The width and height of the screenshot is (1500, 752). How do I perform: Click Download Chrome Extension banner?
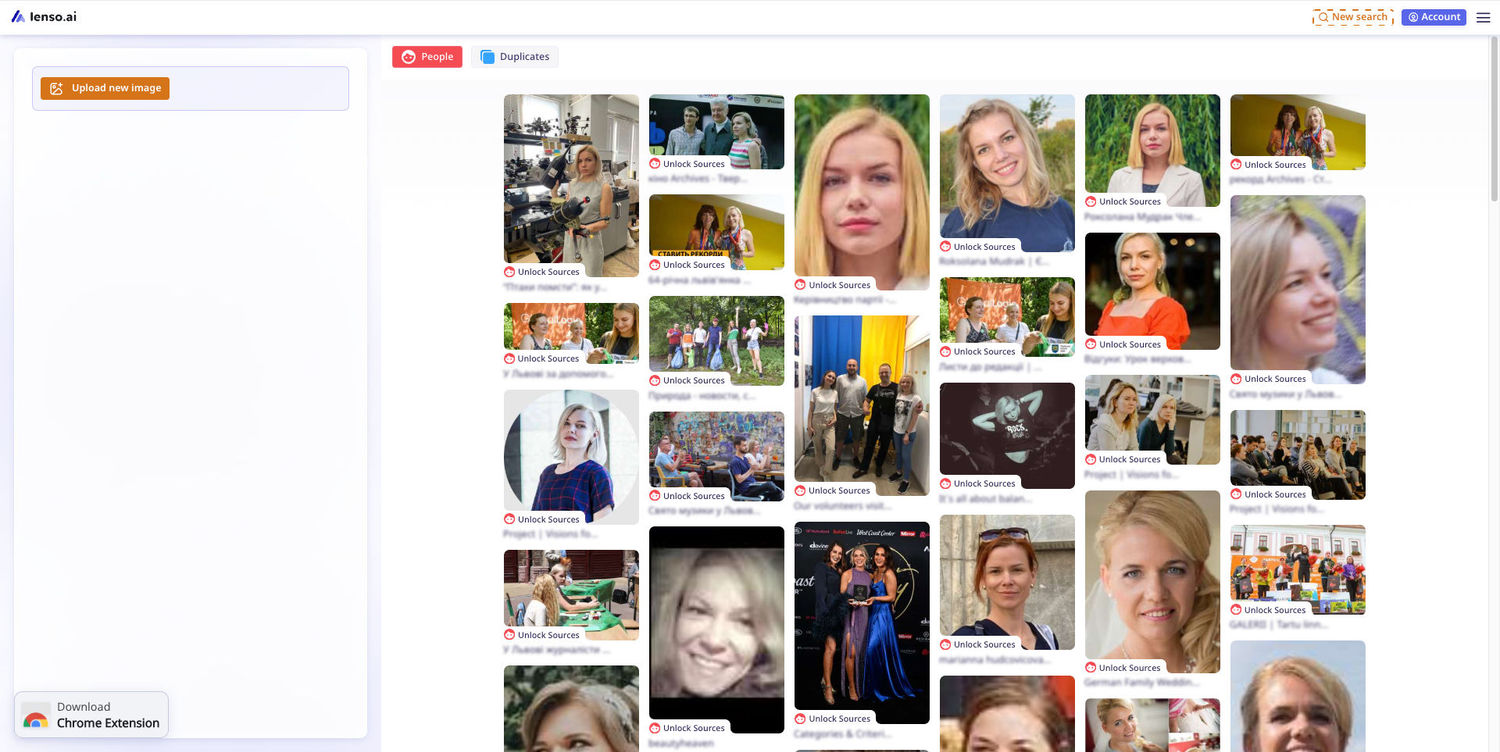coord(92,714)
